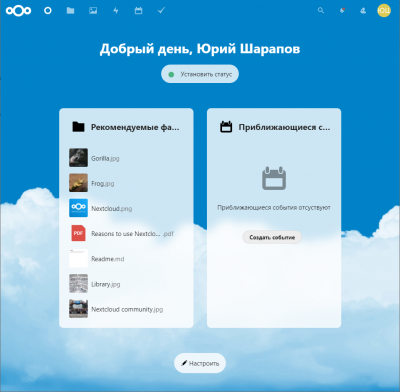
Task: Click the Library image thumbnail
Action: [78, 284]
